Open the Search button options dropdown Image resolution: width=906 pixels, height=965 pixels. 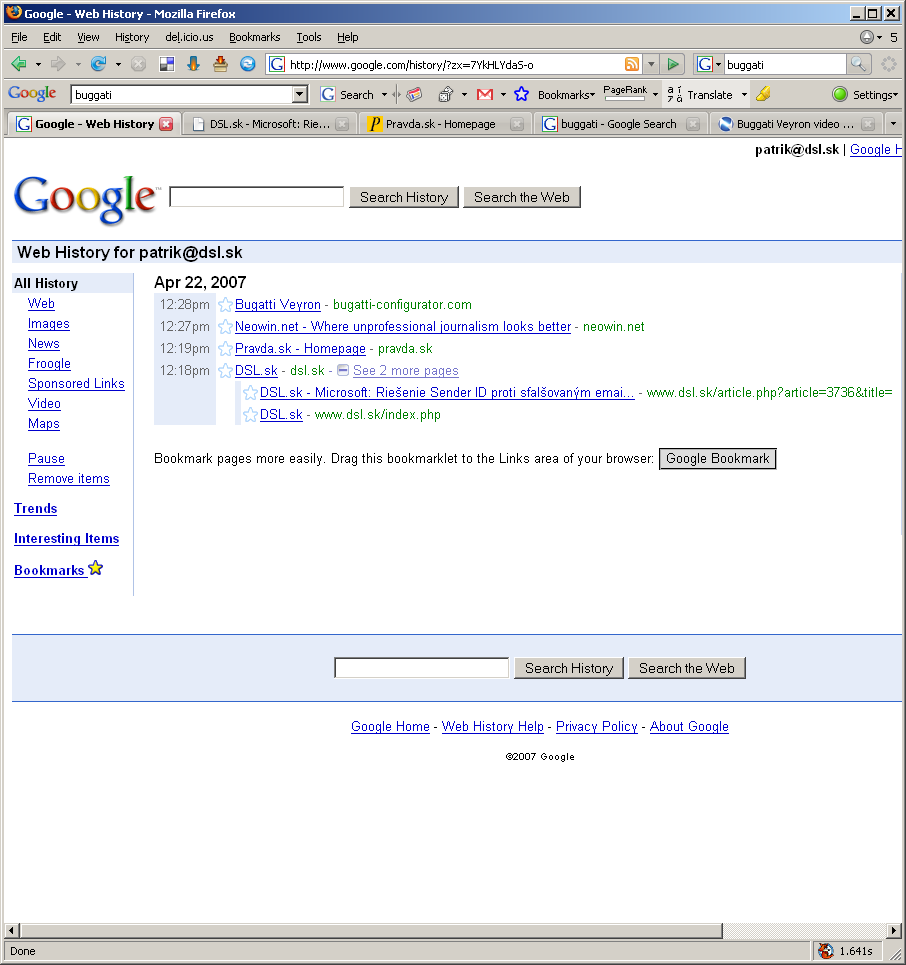tap(385, 95)
